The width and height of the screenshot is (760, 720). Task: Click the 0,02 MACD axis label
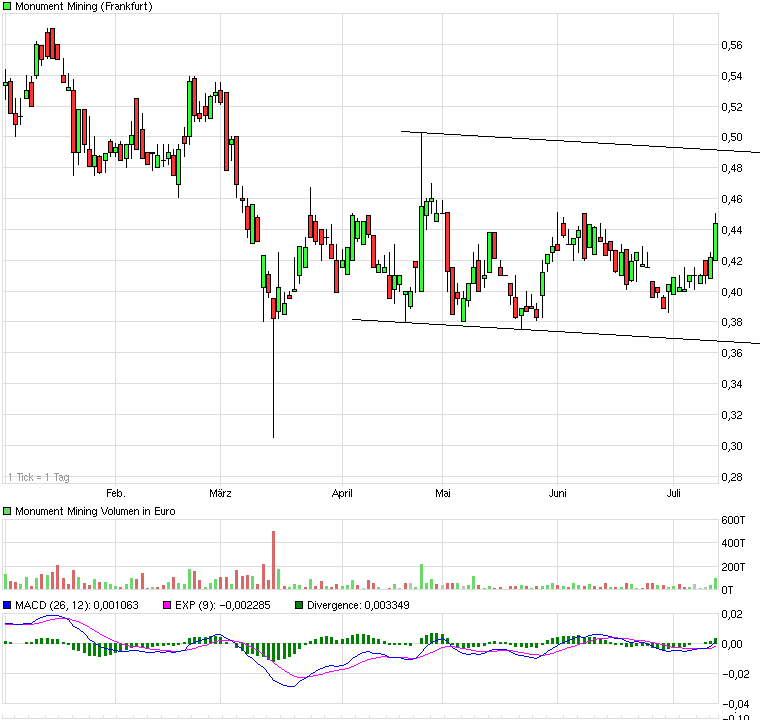click(732, 614)
